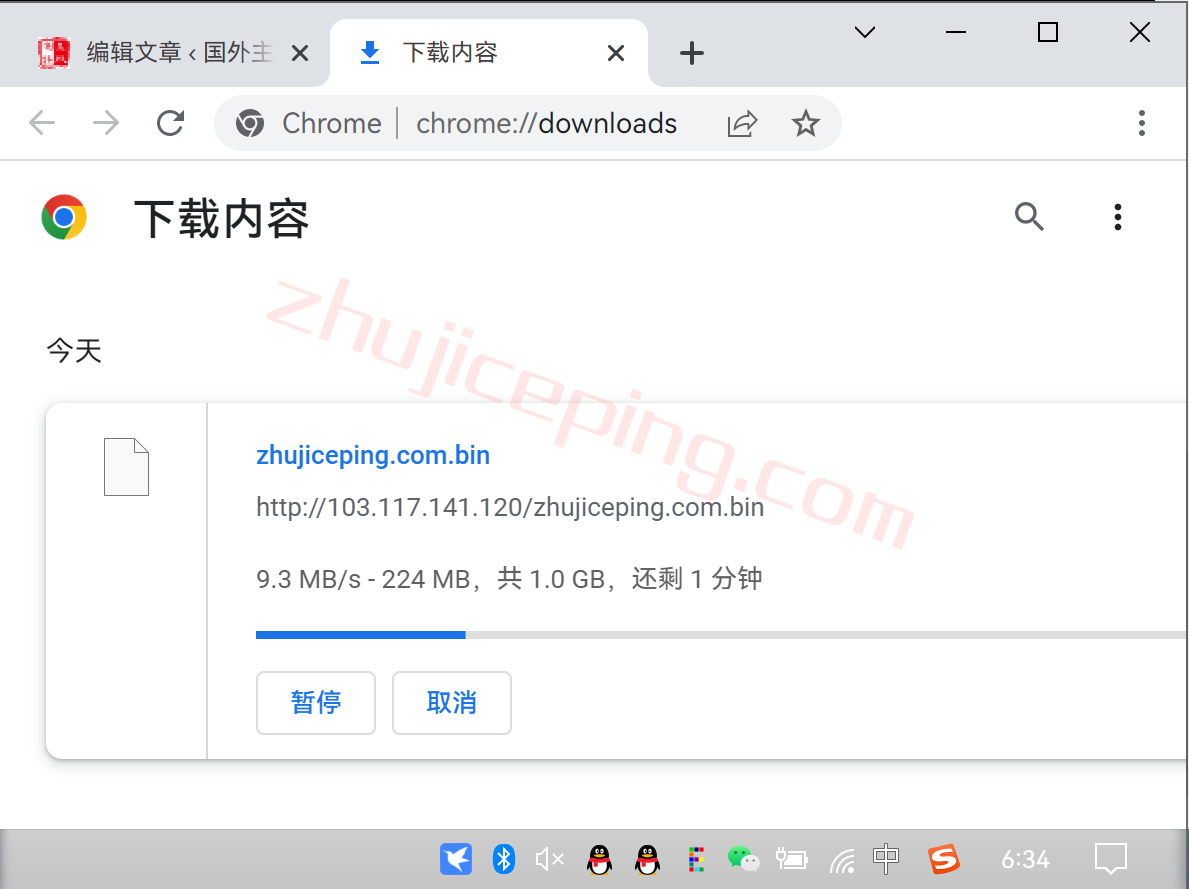1189x889 pixels.
Task: Check the battery power tray icon
Action: tap(792, 859)
